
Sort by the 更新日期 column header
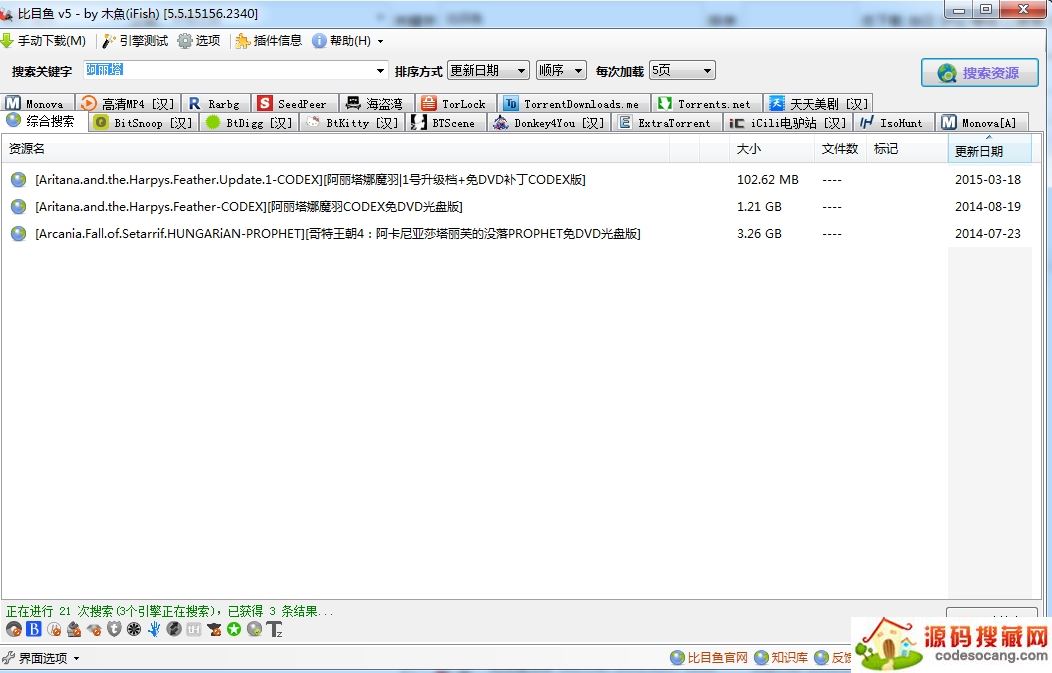point(990,150)
